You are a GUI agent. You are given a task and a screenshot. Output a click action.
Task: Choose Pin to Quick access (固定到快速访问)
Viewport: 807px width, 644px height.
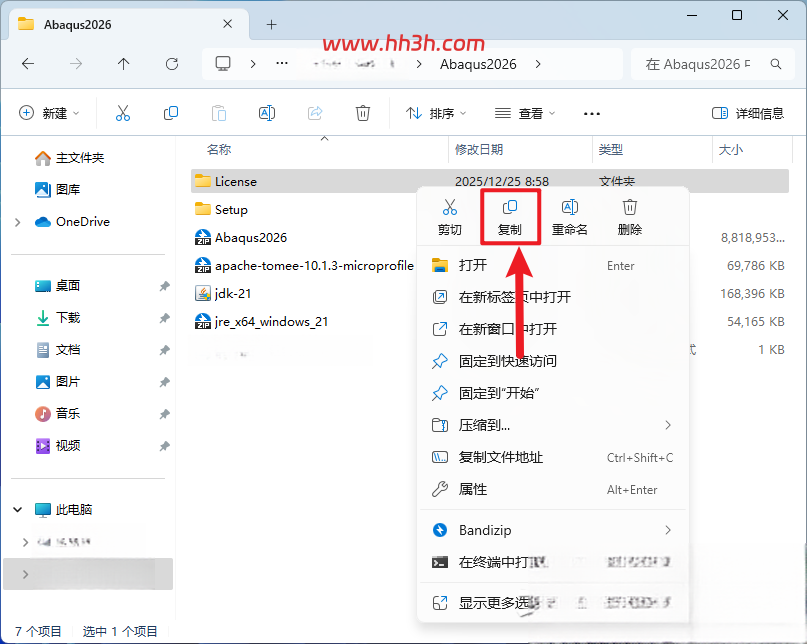point(553,361)
